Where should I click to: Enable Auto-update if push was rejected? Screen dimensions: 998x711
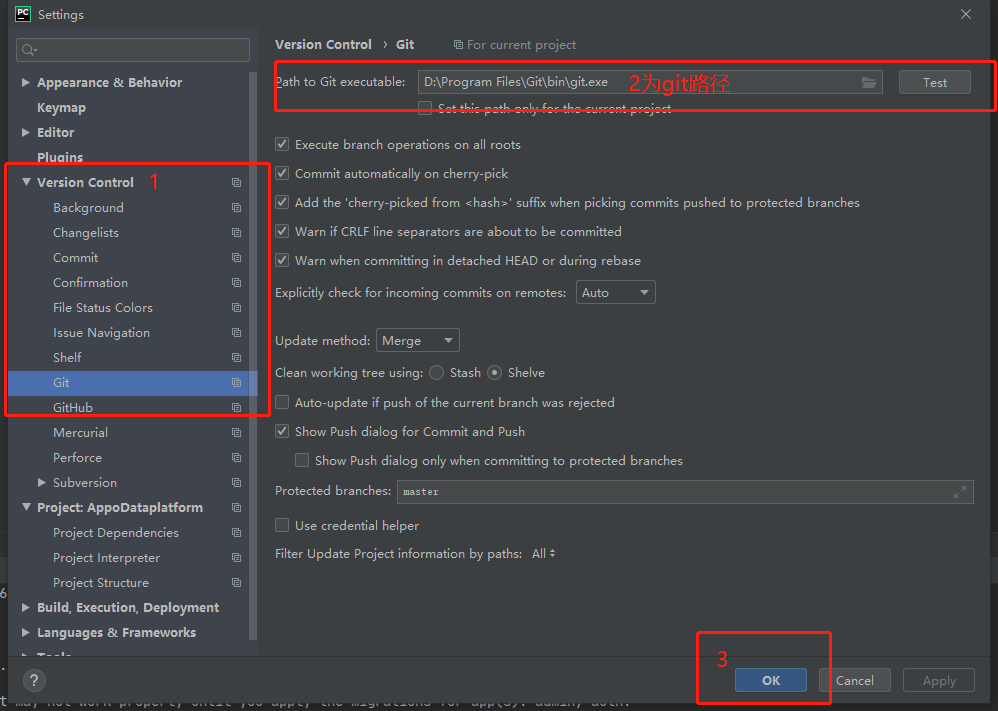pos(282,402)
